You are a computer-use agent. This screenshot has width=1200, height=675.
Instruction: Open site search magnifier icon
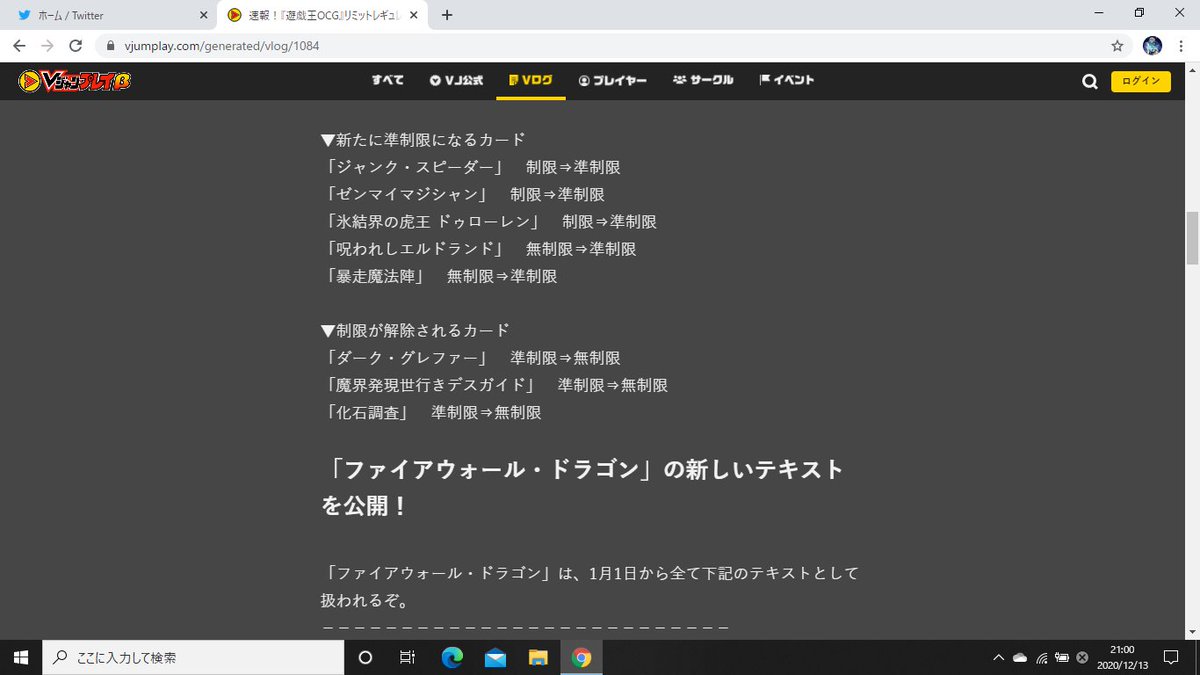tap(1090, 82)
